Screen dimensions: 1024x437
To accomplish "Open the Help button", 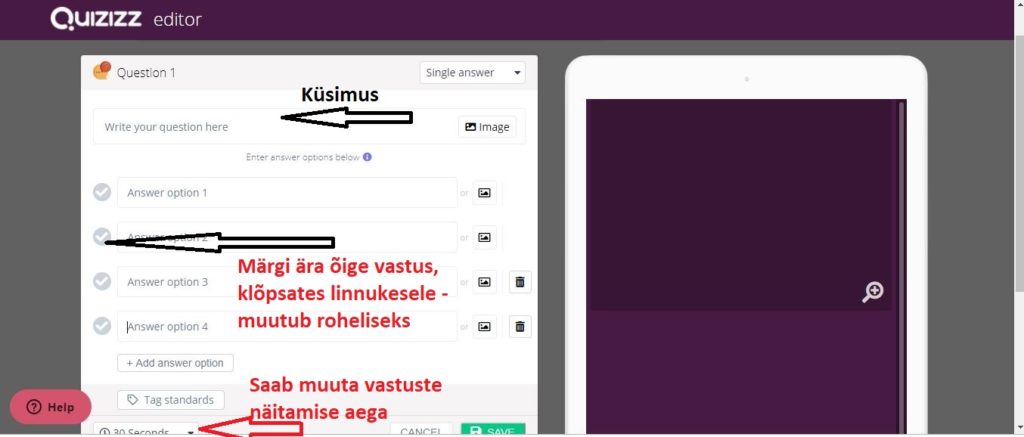I will click(x=50, y=407).
